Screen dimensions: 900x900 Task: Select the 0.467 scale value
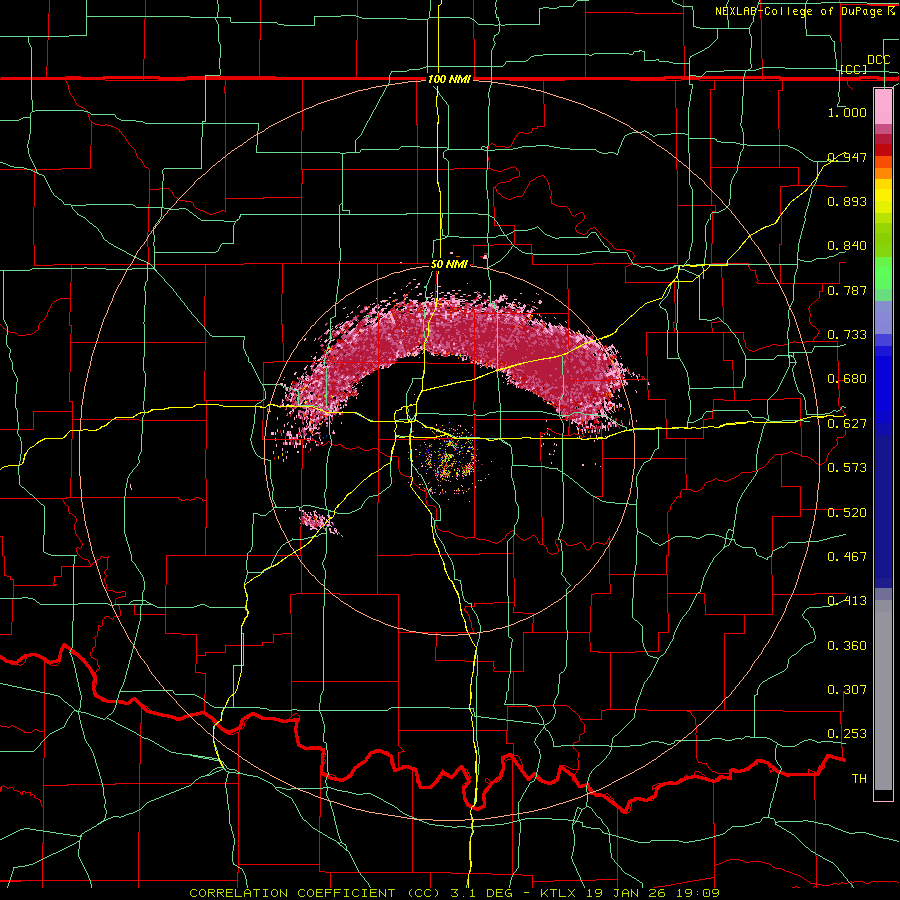(847, 557)
